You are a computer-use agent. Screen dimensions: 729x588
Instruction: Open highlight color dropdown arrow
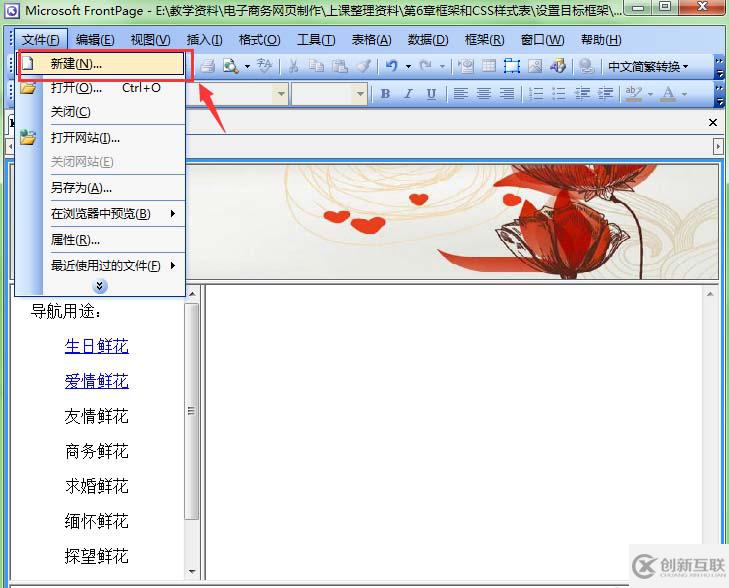tap(650, 94)
